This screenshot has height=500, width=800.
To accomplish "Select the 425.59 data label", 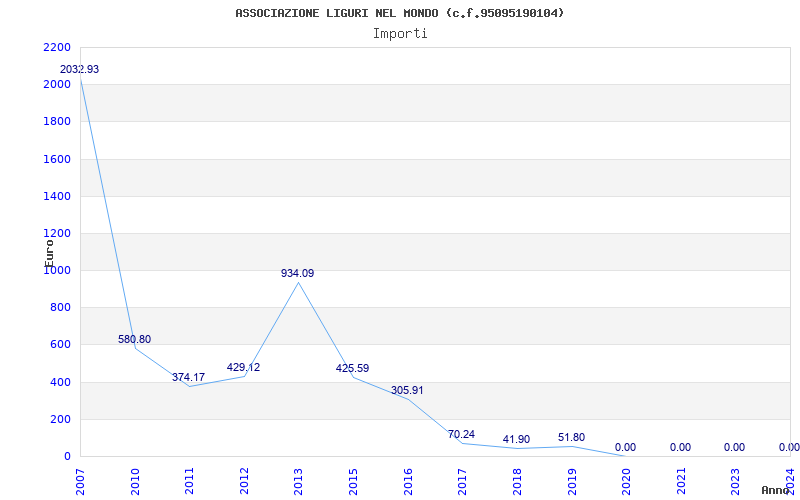I will 353,368.
